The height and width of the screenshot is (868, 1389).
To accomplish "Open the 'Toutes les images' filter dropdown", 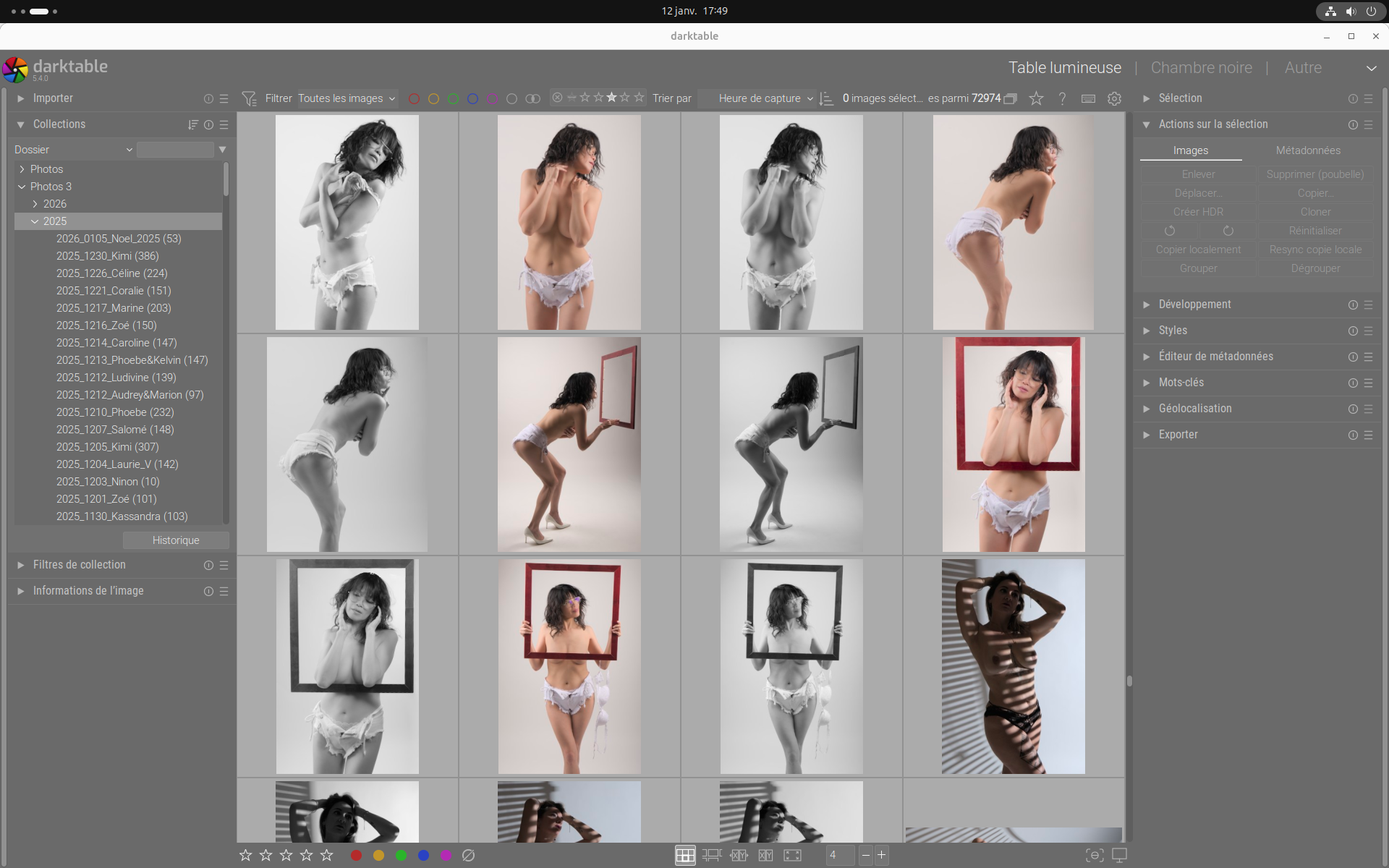I will [347, 98].
